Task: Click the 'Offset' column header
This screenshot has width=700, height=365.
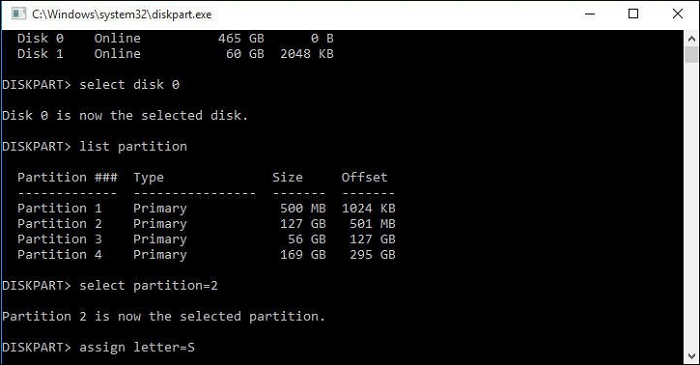Action: (x=364, y=177)
